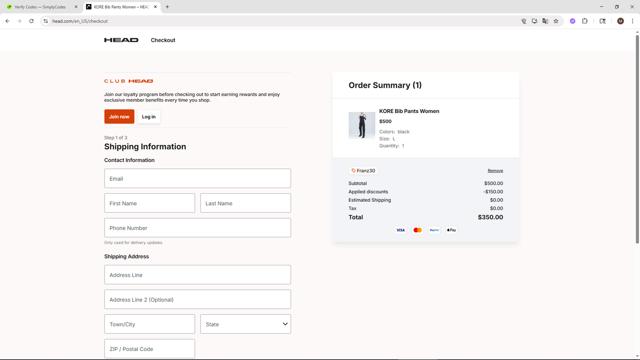Click the Phone Number field
Image resolution: width=640 pixels, height=360 pixels.
coord(198,228)
